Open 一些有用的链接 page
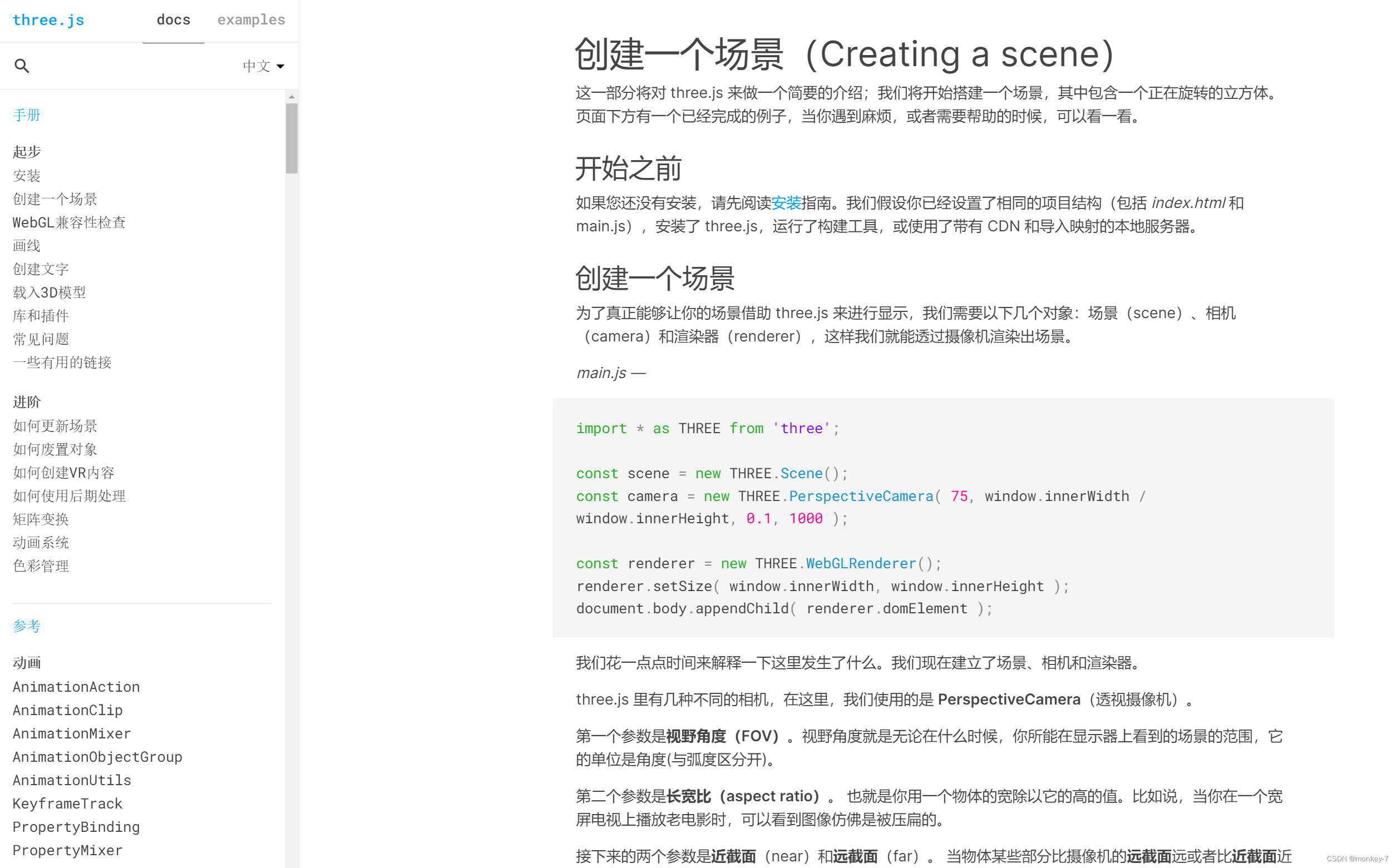This screenshot has width=1397, height=868. pyautogui.click(x=62, y=363)
